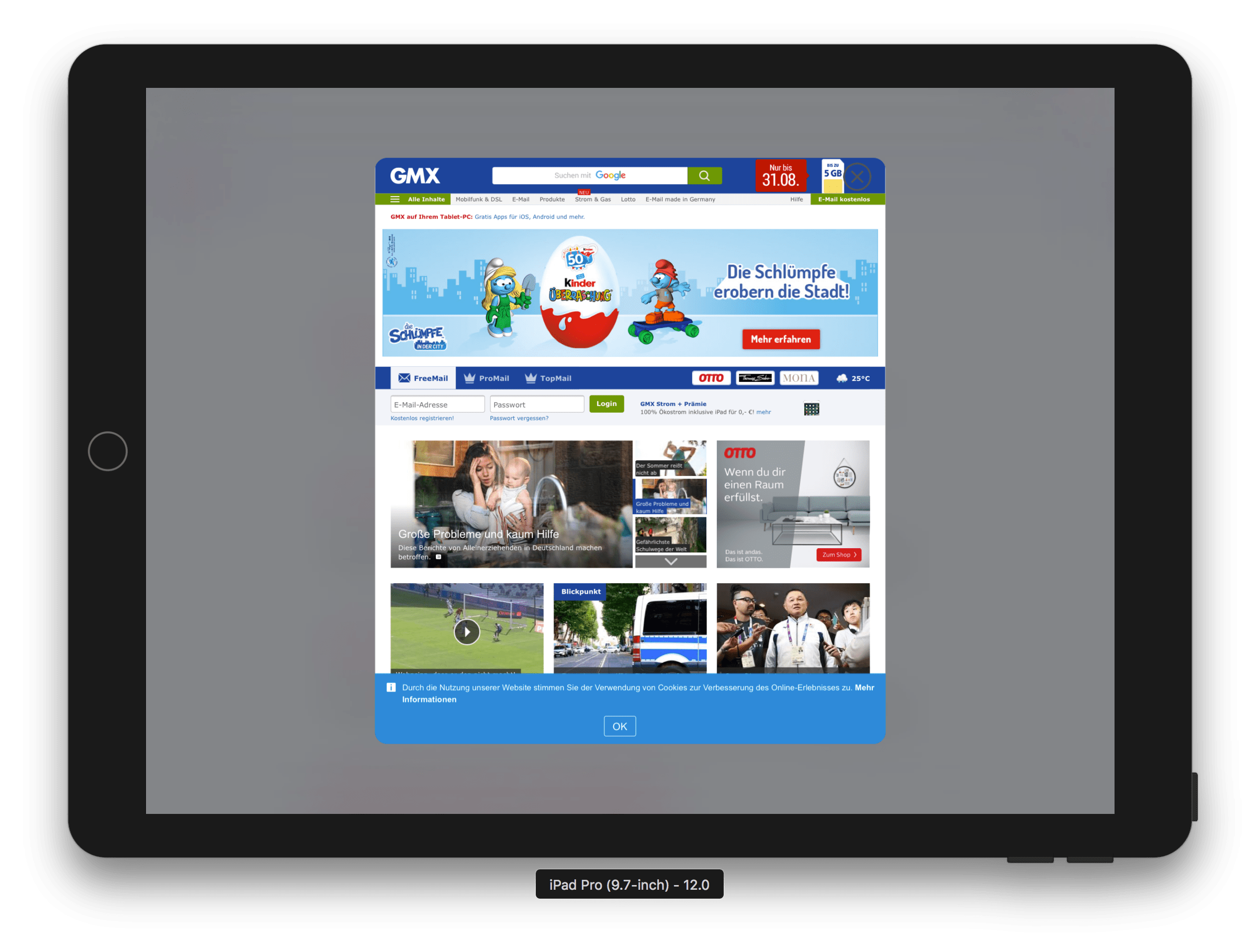Close the preview with the circled X
The height and width of the screenshot is (952, 1260).
tap(857, 176)
